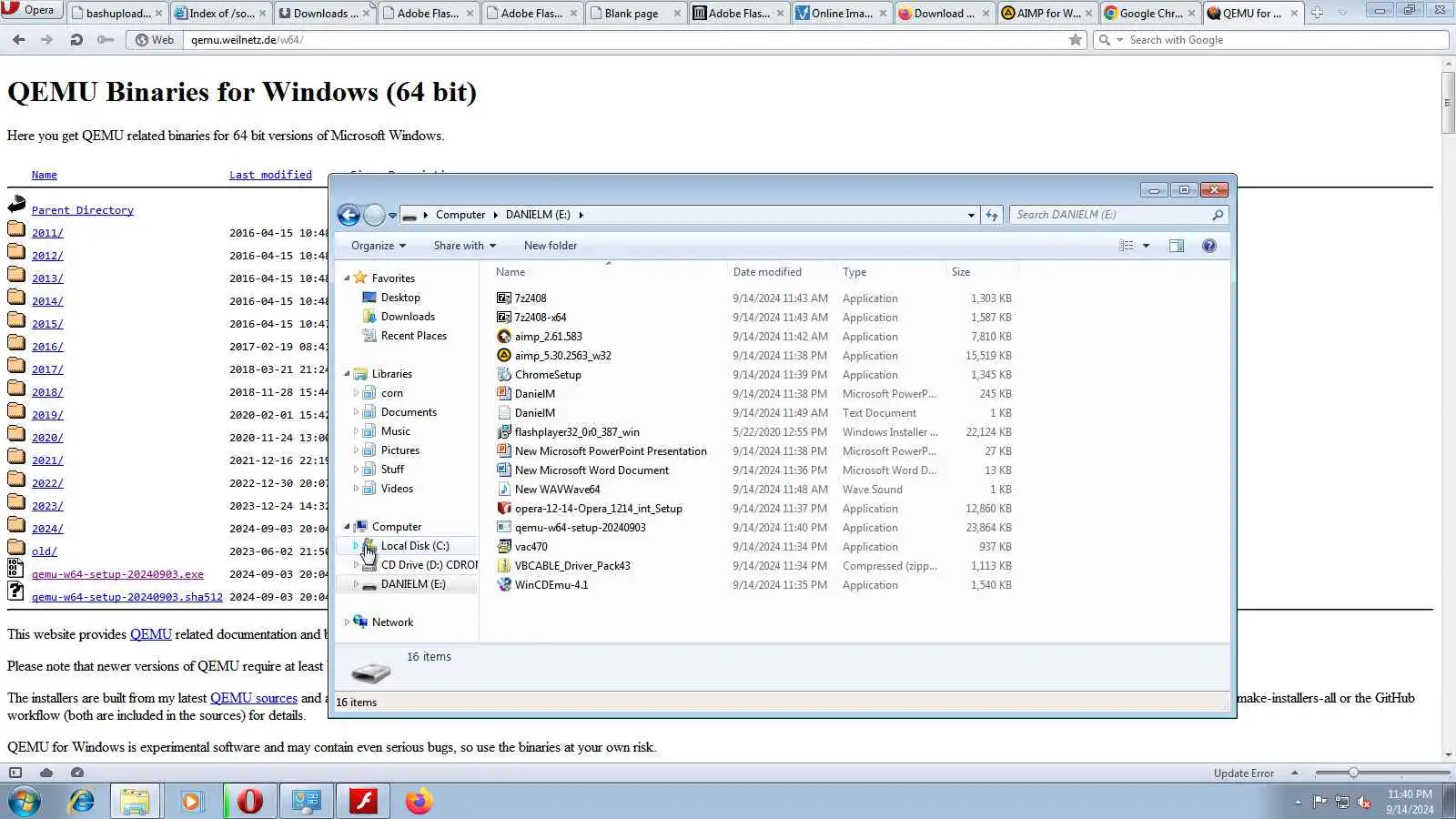Viewport: 1456px width, 819px height.
Task: Click Update Error in Opera status bar
Action: pos(1243,773)
